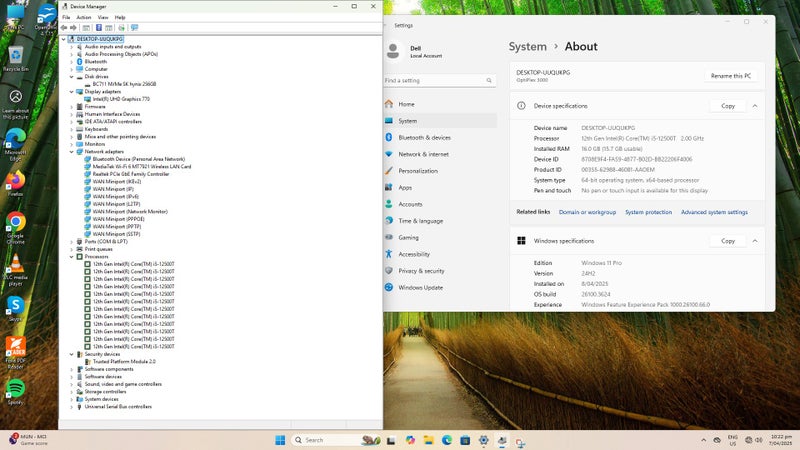Open the This PC desktop icon
800x450 pixels.
[x=14, y=16]
